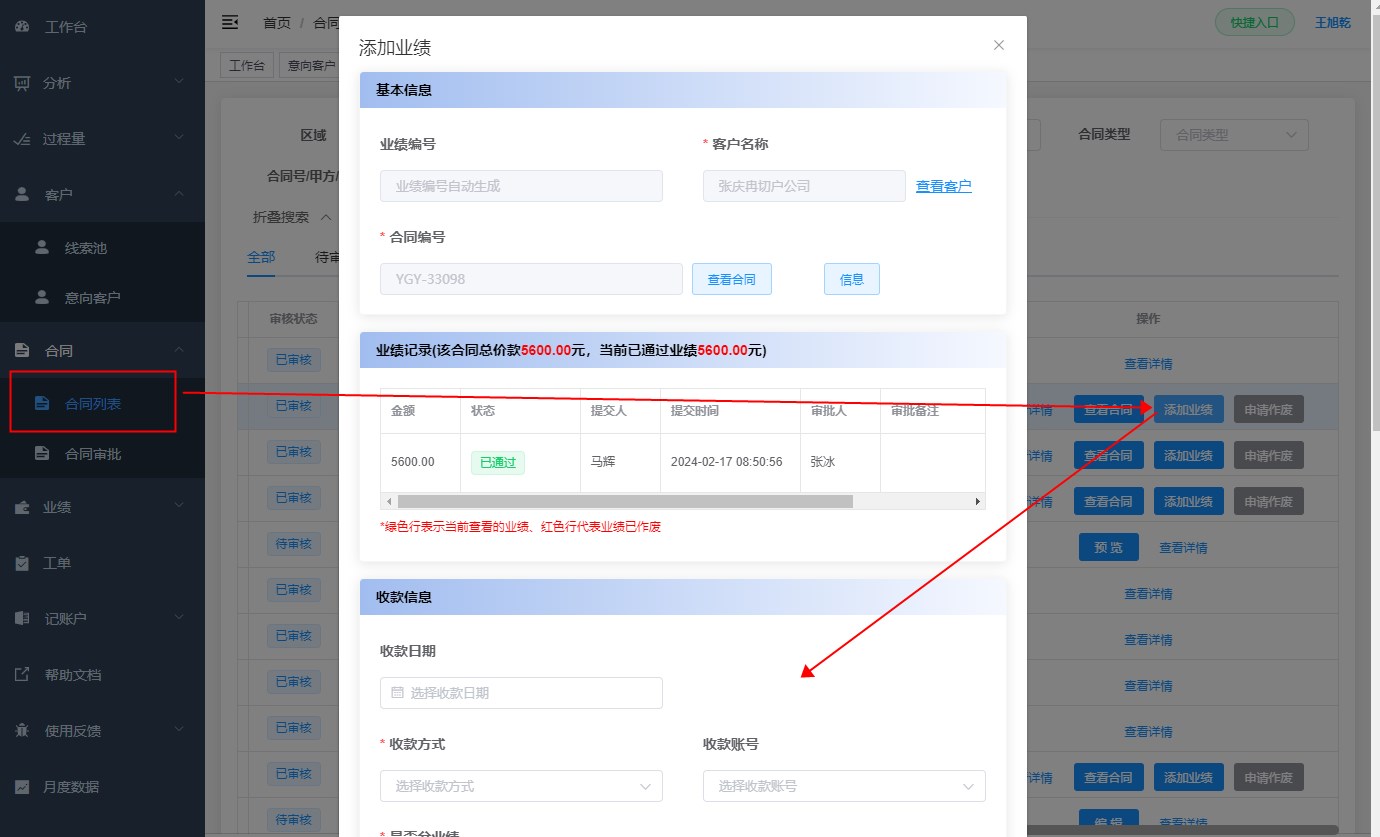
Task: Open the 收款方式 dropdown
Action: (x=521, y=786)
